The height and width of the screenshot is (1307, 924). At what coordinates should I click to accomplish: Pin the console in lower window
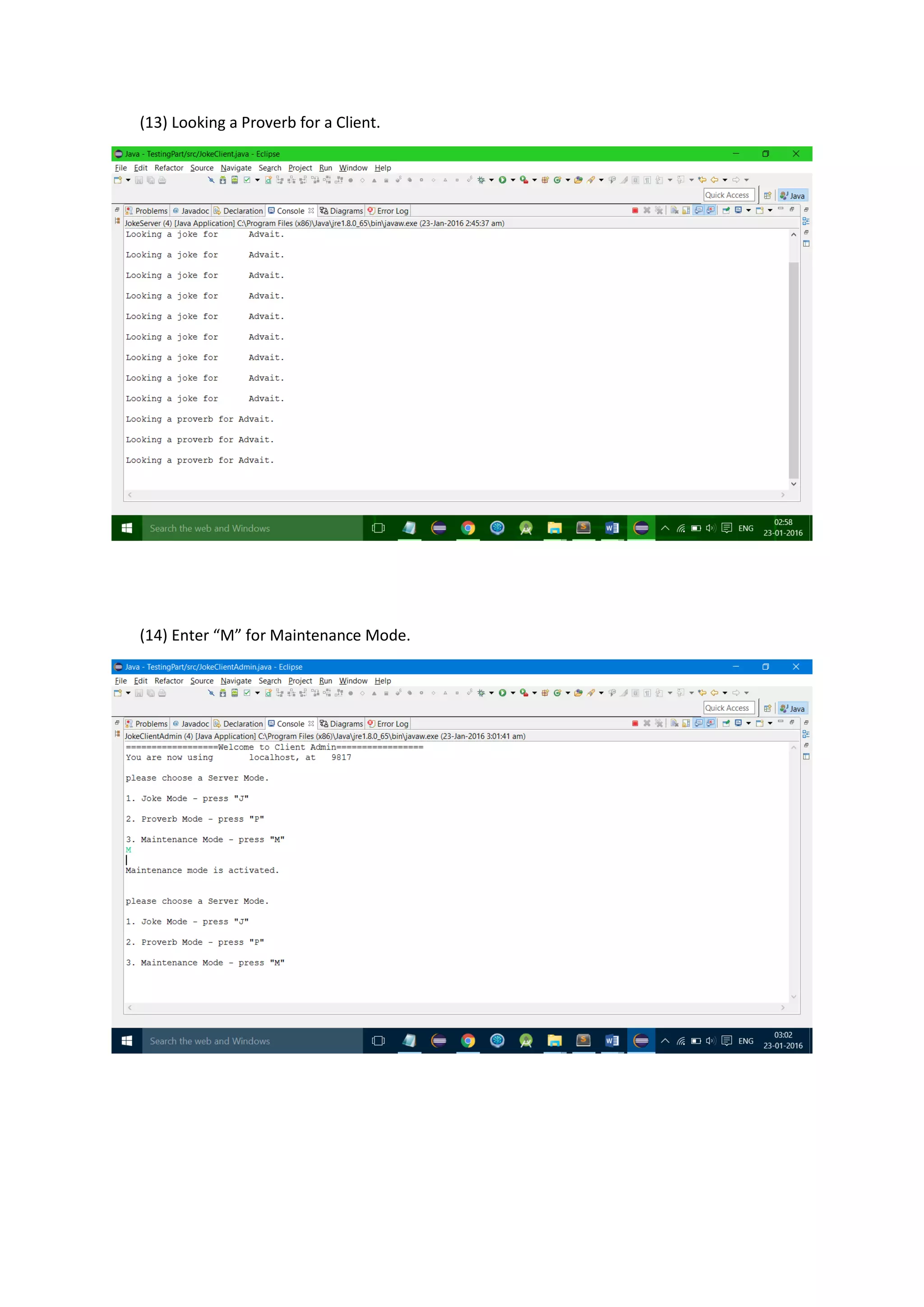coord(726,723)
